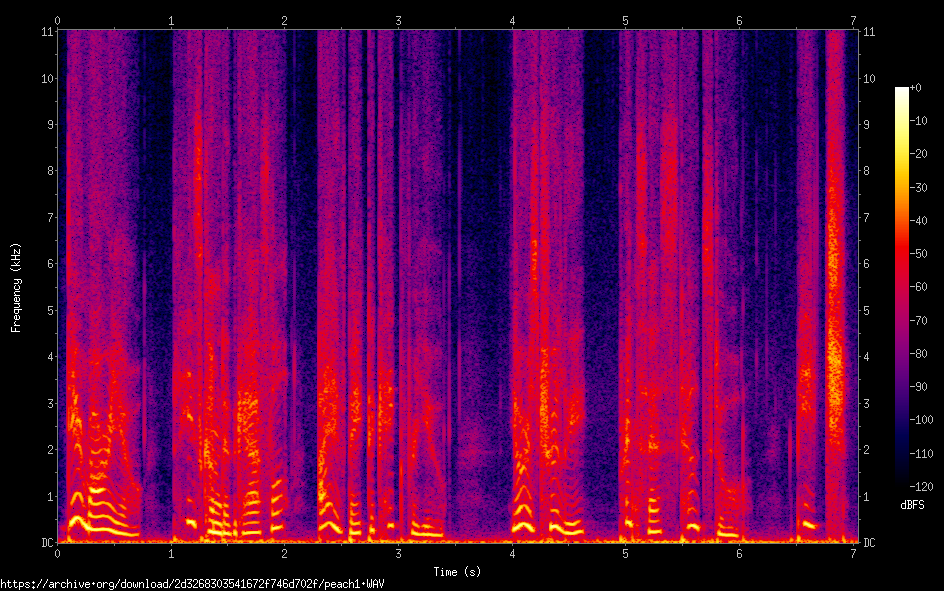Click the "Time (s)" axis label
Image resolution: width=944 pixels, height=591 pixels.
click(x=456, y=572)
